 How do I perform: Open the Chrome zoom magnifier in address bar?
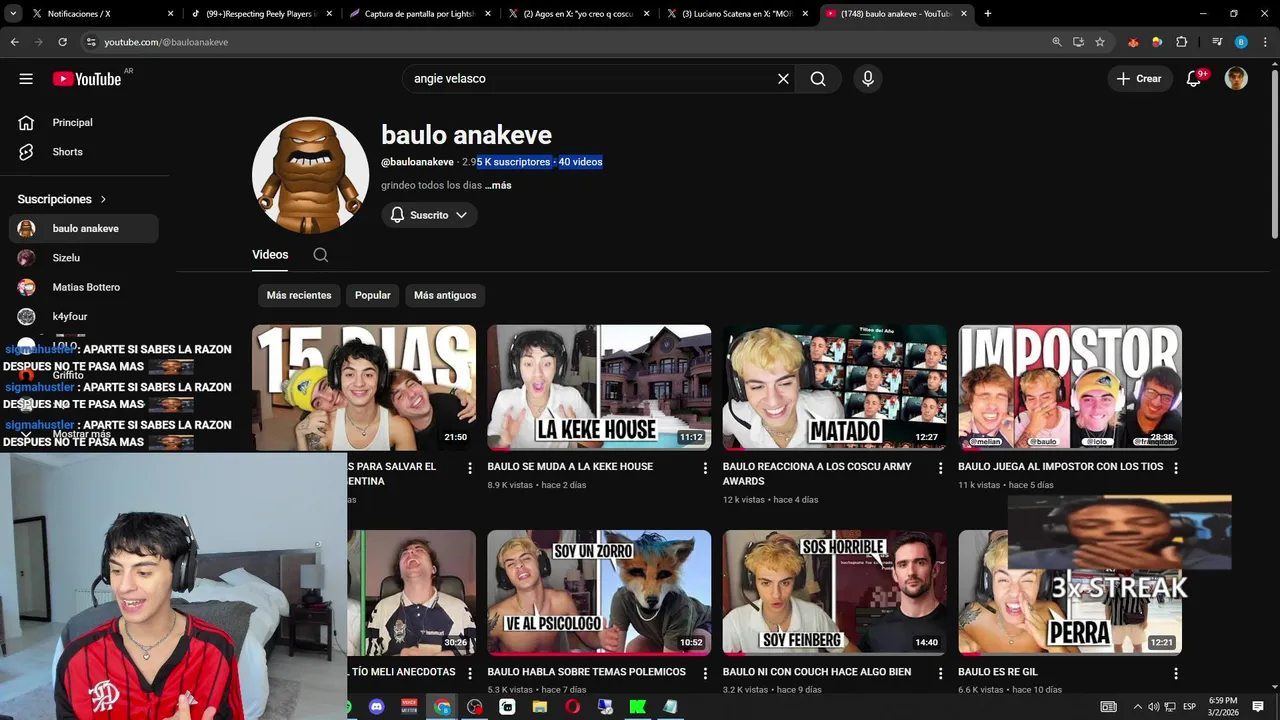click(1057, 42)
